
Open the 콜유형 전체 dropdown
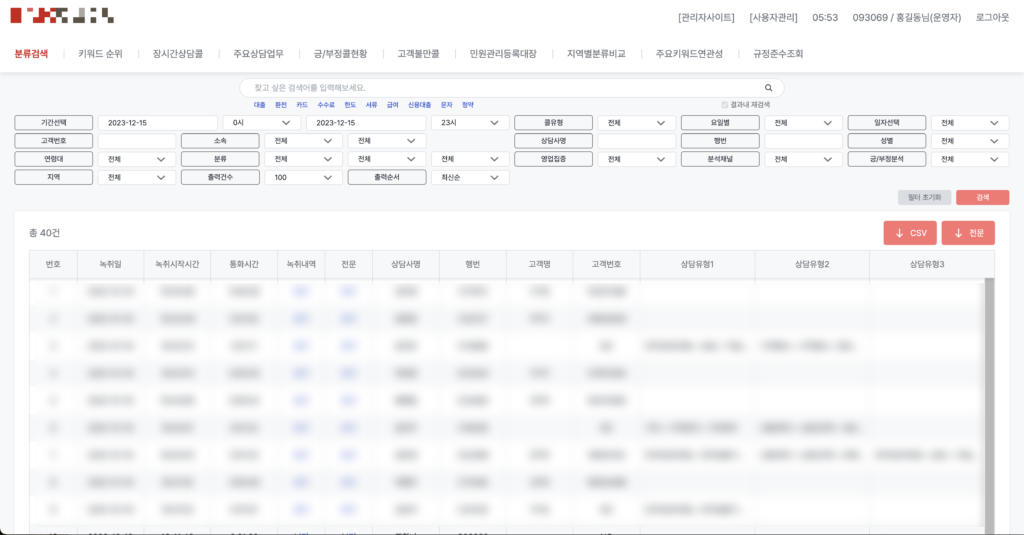(x=636, y=123)
